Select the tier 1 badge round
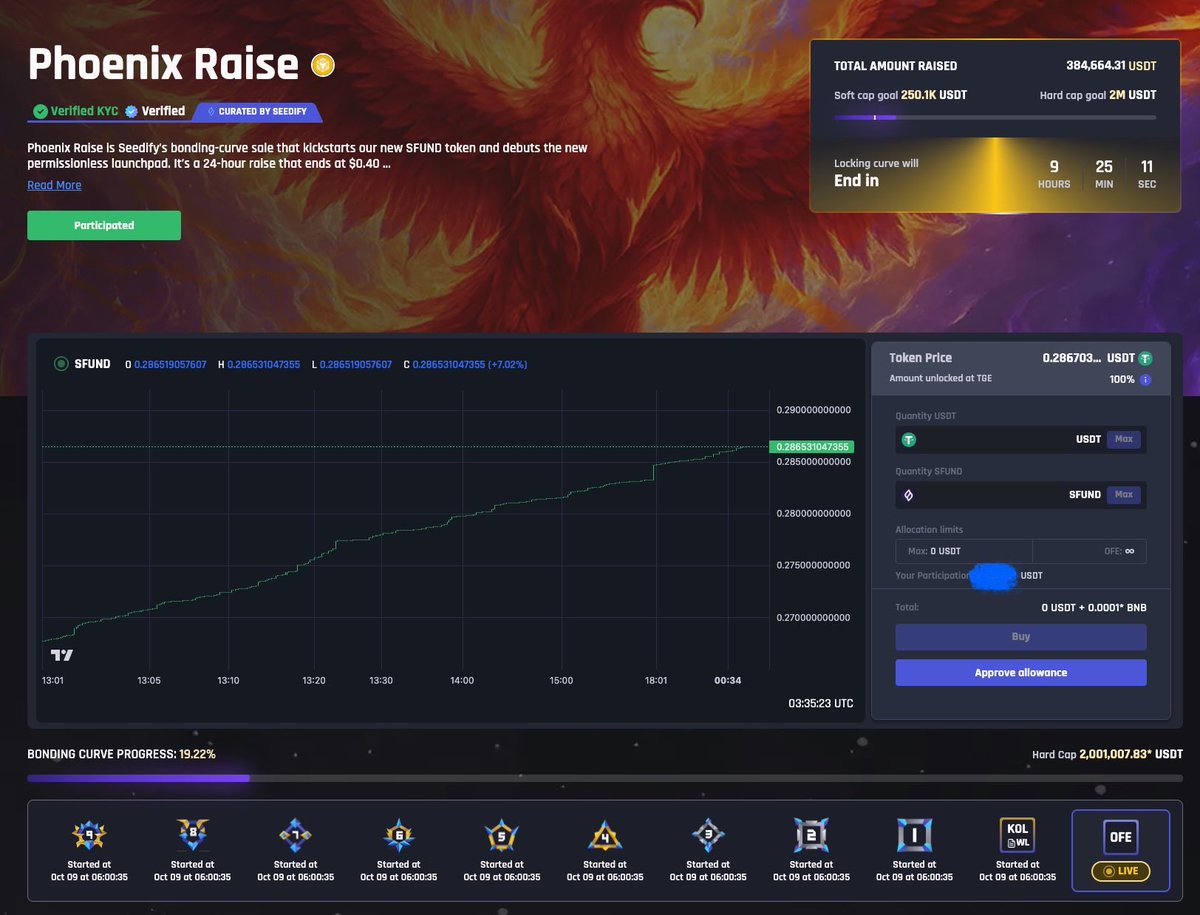 click(914, 834)
